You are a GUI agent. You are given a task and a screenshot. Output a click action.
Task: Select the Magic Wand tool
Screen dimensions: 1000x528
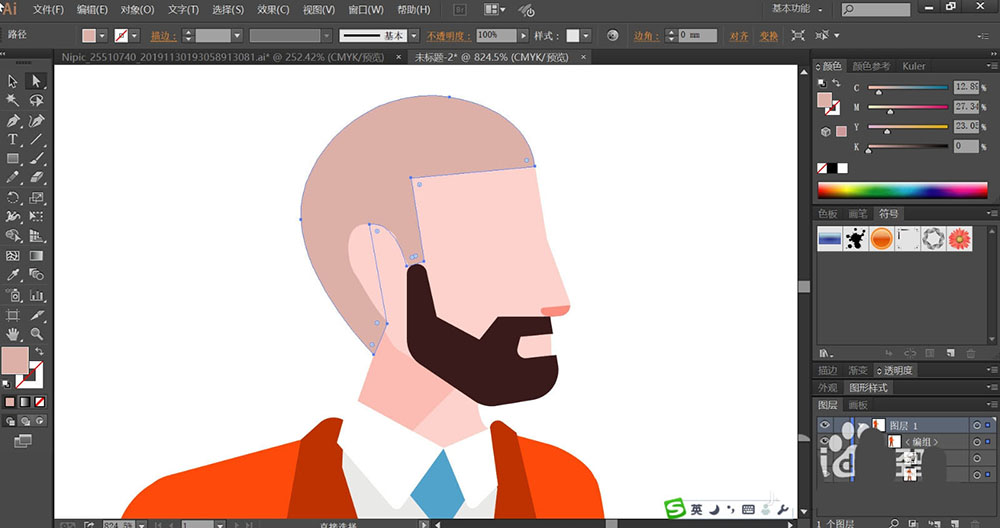coord(13,100)
